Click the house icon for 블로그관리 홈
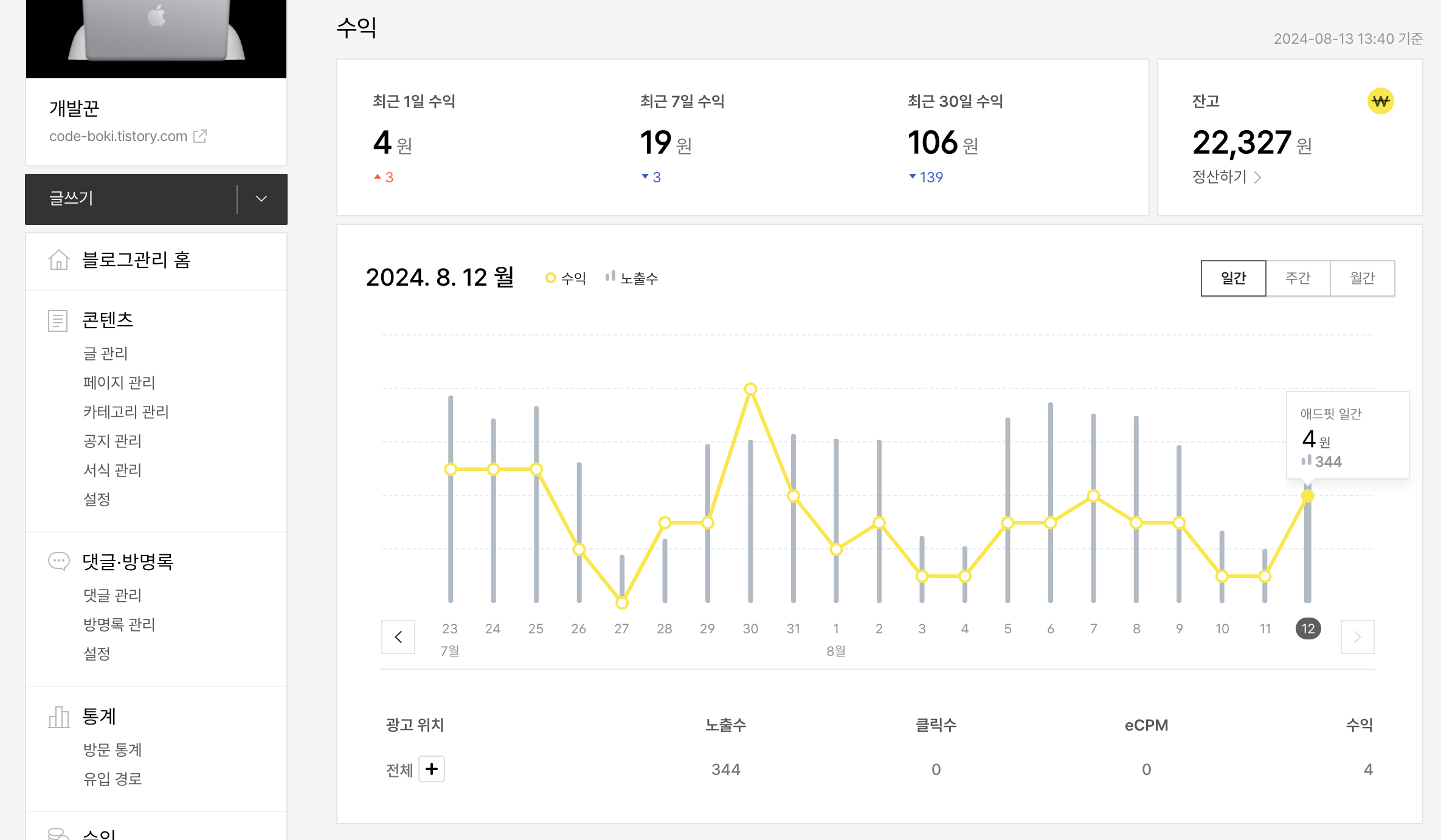 tap(58, 260)
